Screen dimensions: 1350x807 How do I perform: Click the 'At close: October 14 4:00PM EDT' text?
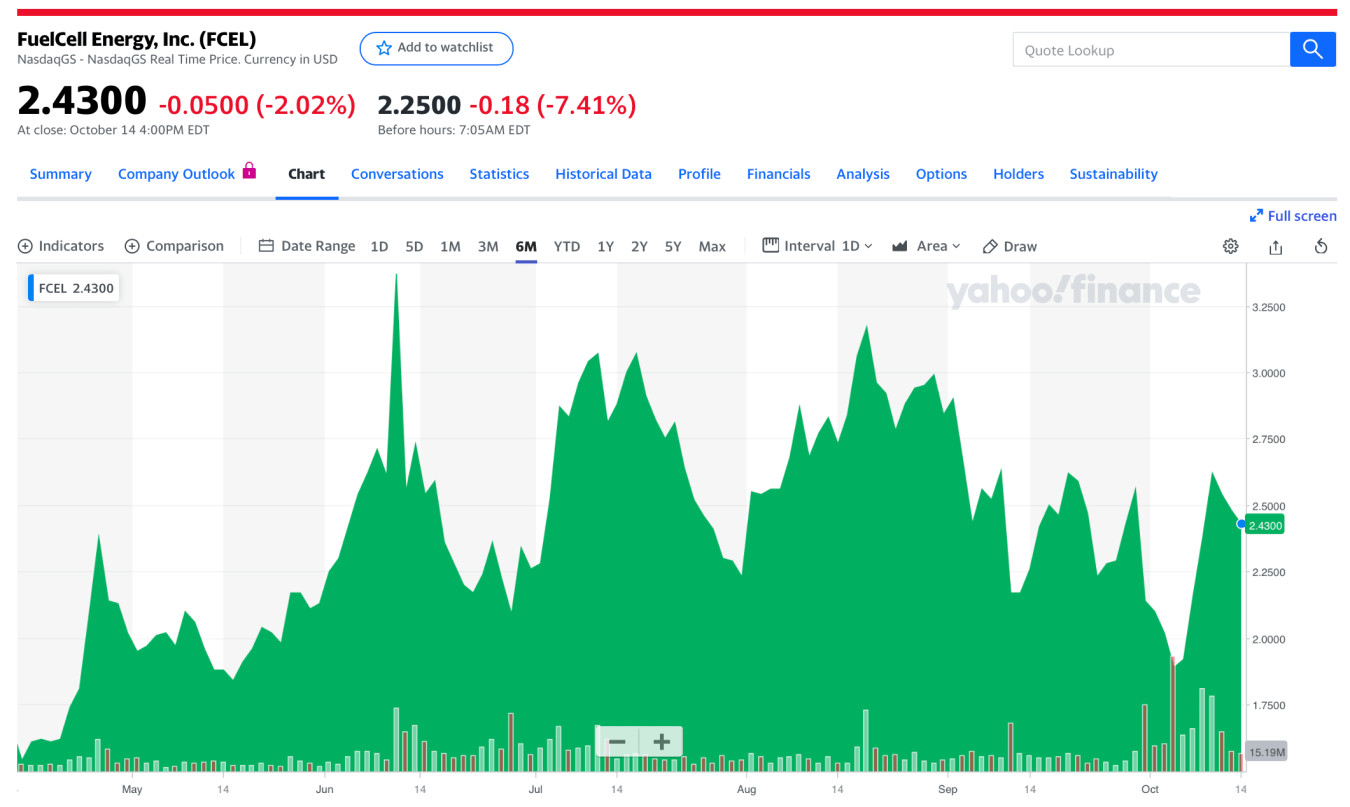click(113, 130)
